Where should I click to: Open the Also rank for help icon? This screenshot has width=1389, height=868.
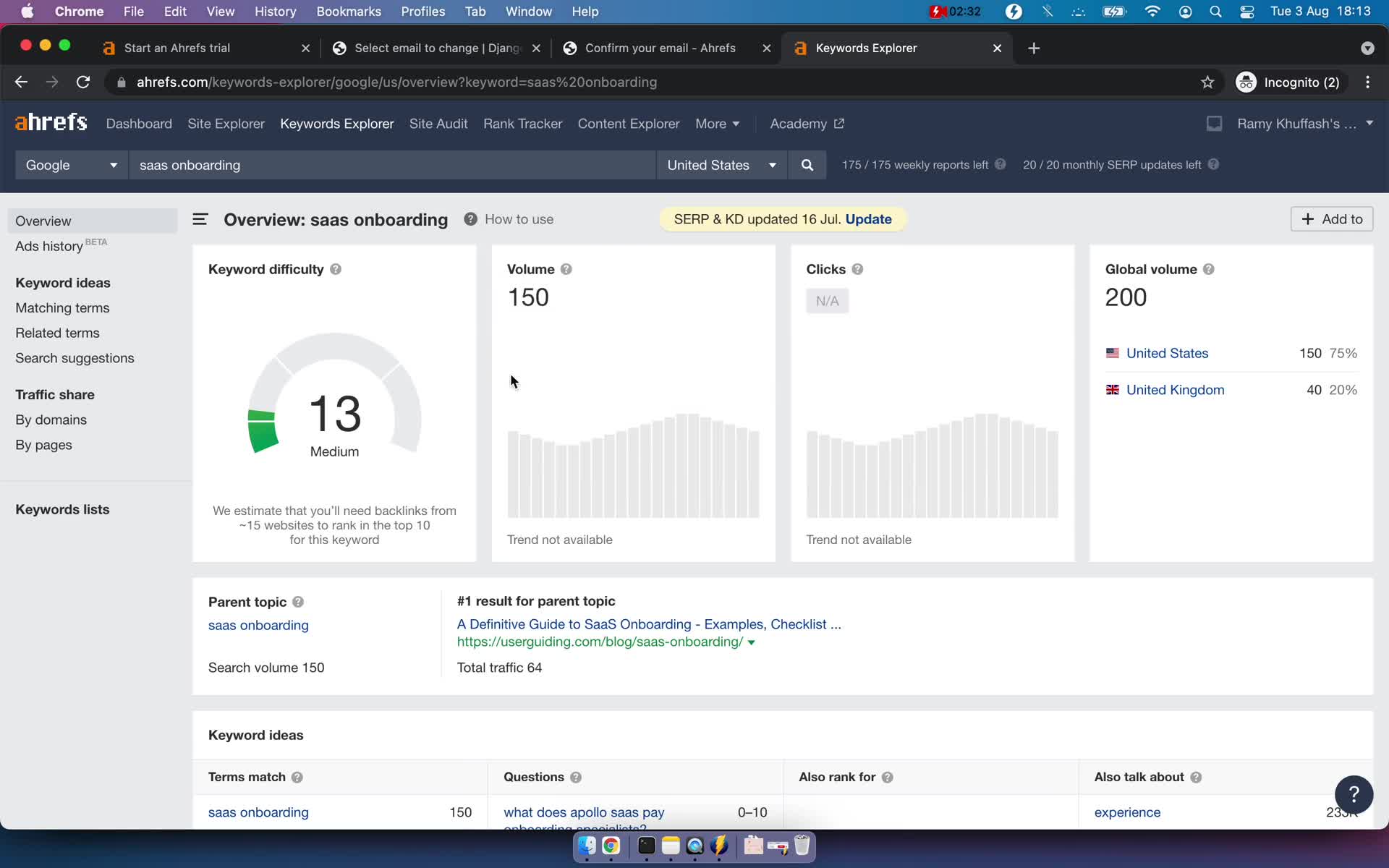[x=888, y=777]
